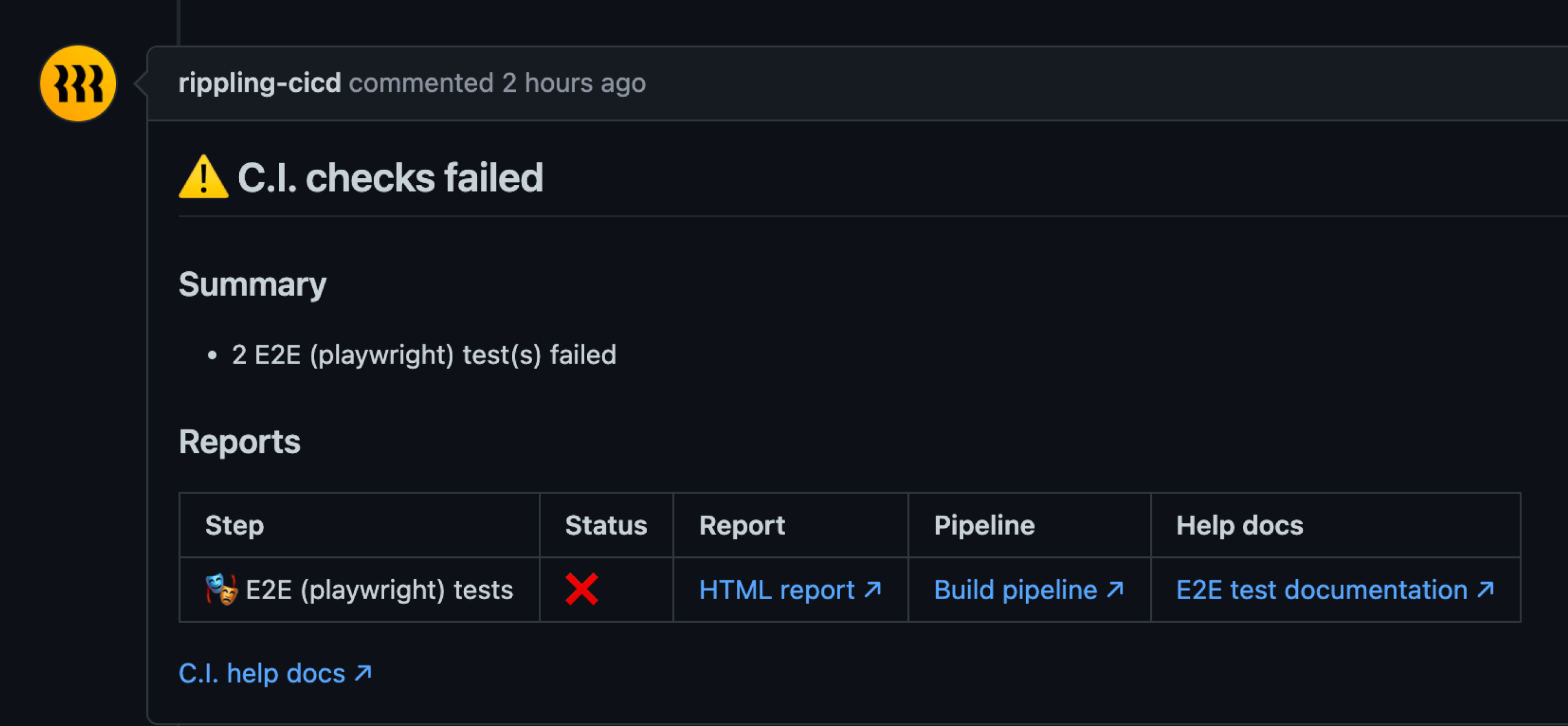Click the theater masks emoji icon
This screenshot has height=726, width=1568.
[221, 589]
